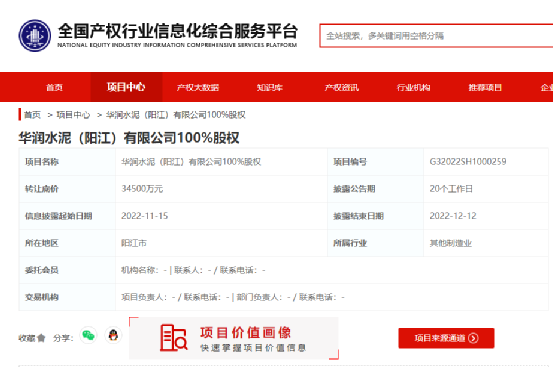Open the 推荐项目 navigation item

pyautogui.click(x=485, y=88)
